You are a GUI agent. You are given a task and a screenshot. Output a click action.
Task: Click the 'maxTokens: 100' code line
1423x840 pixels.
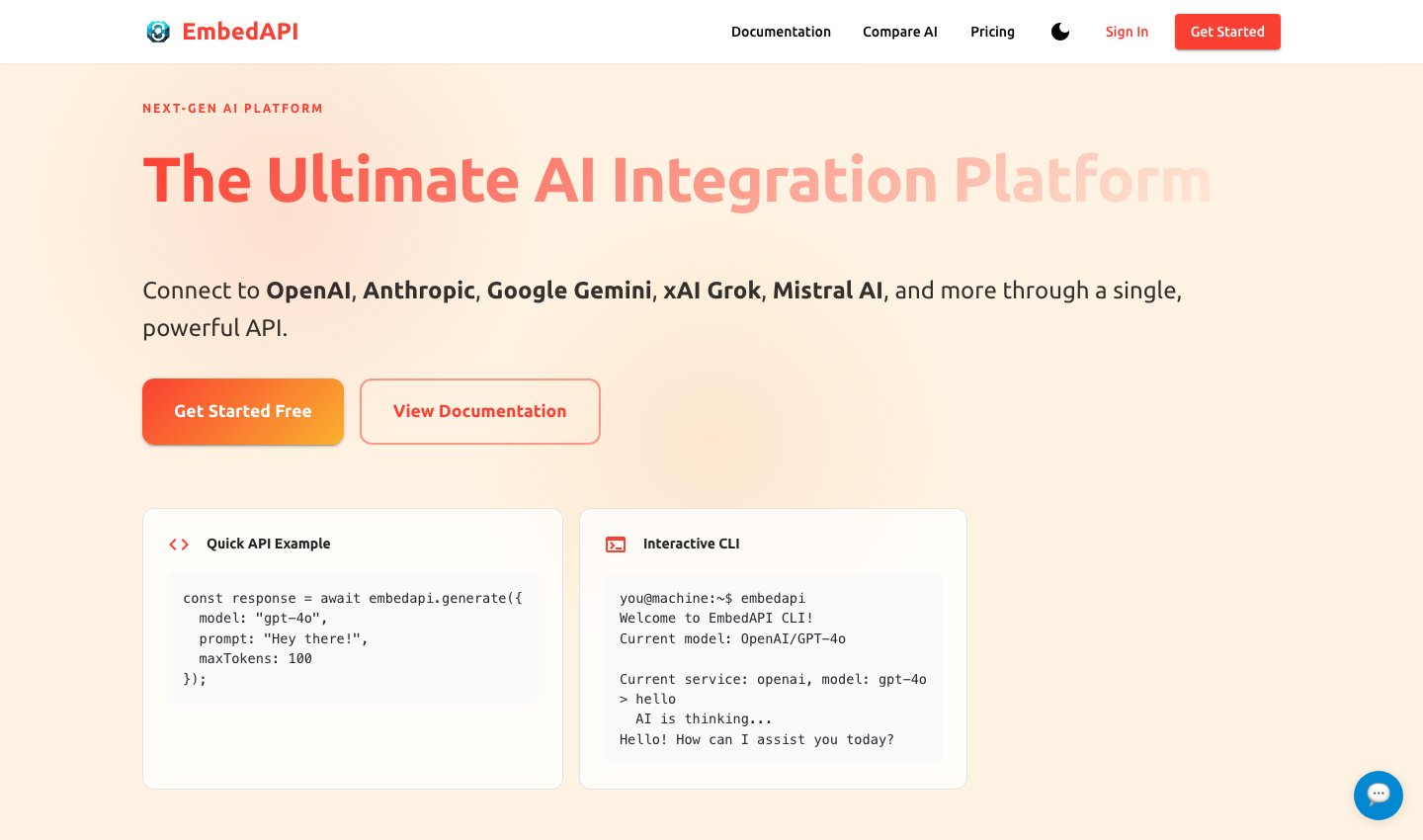(255, 659)
